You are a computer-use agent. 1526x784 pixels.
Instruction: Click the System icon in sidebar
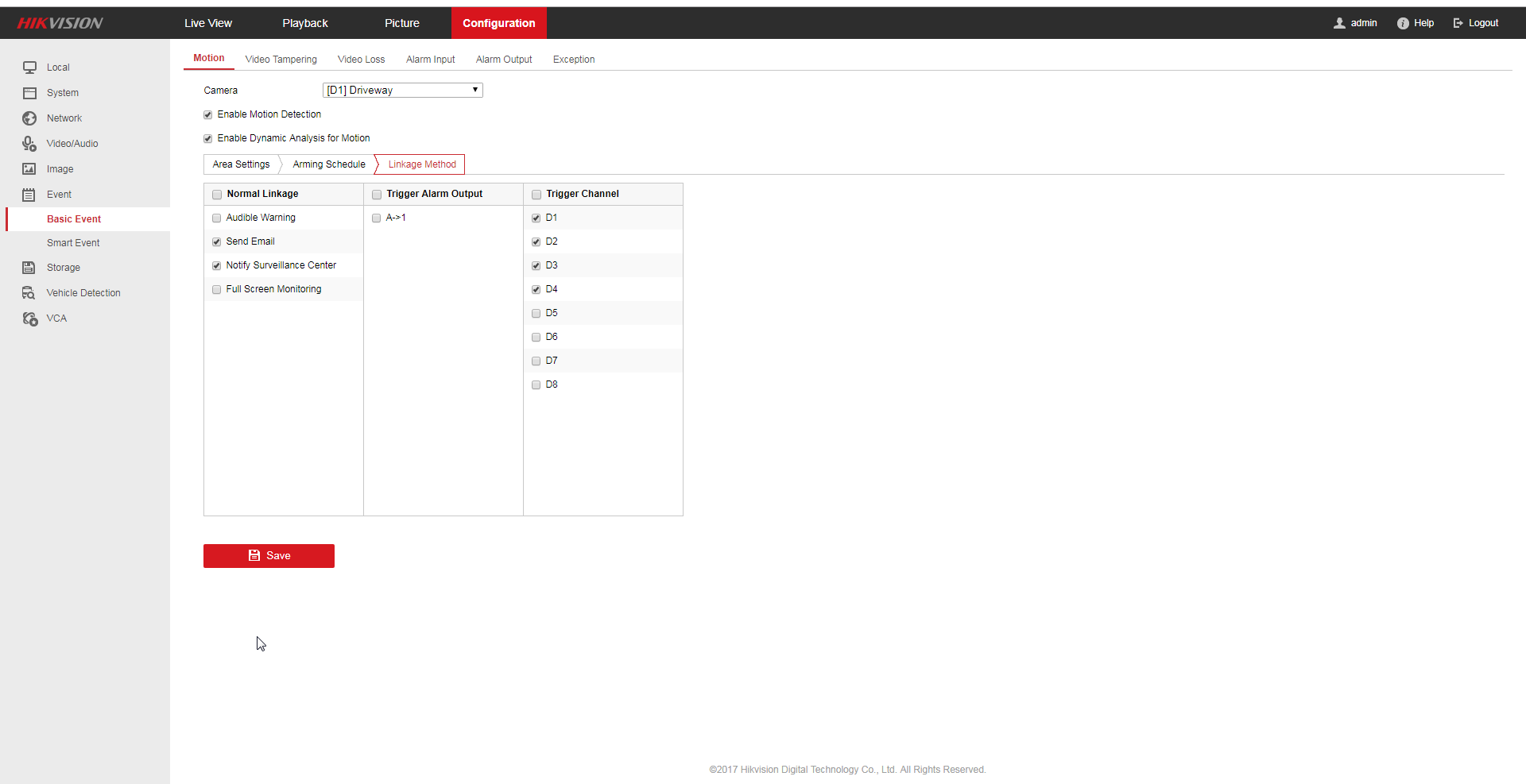click(x=29, y=93)
